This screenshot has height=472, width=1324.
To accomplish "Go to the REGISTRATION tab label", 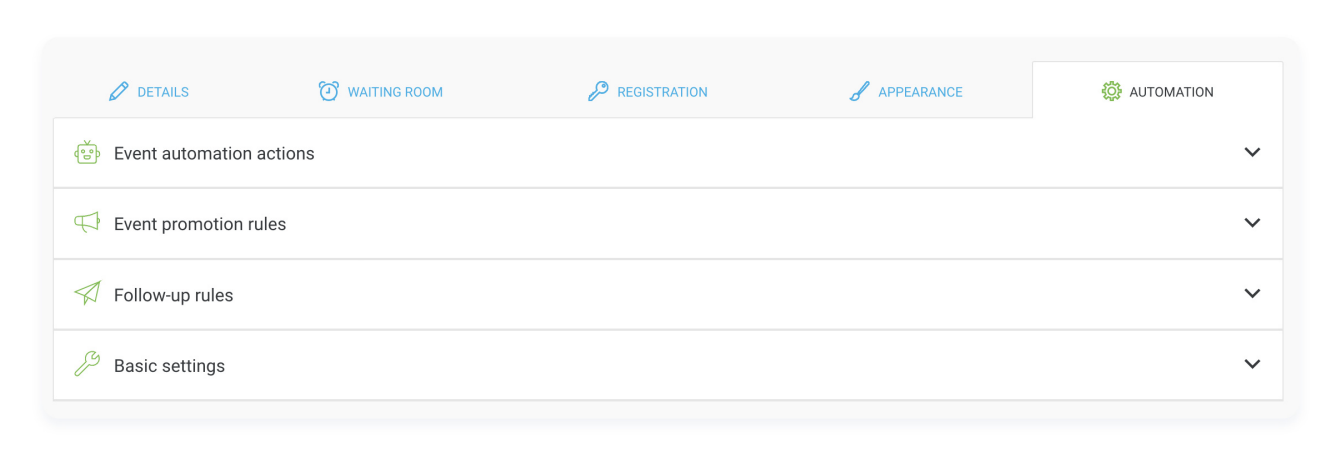I will pos(662,92).
